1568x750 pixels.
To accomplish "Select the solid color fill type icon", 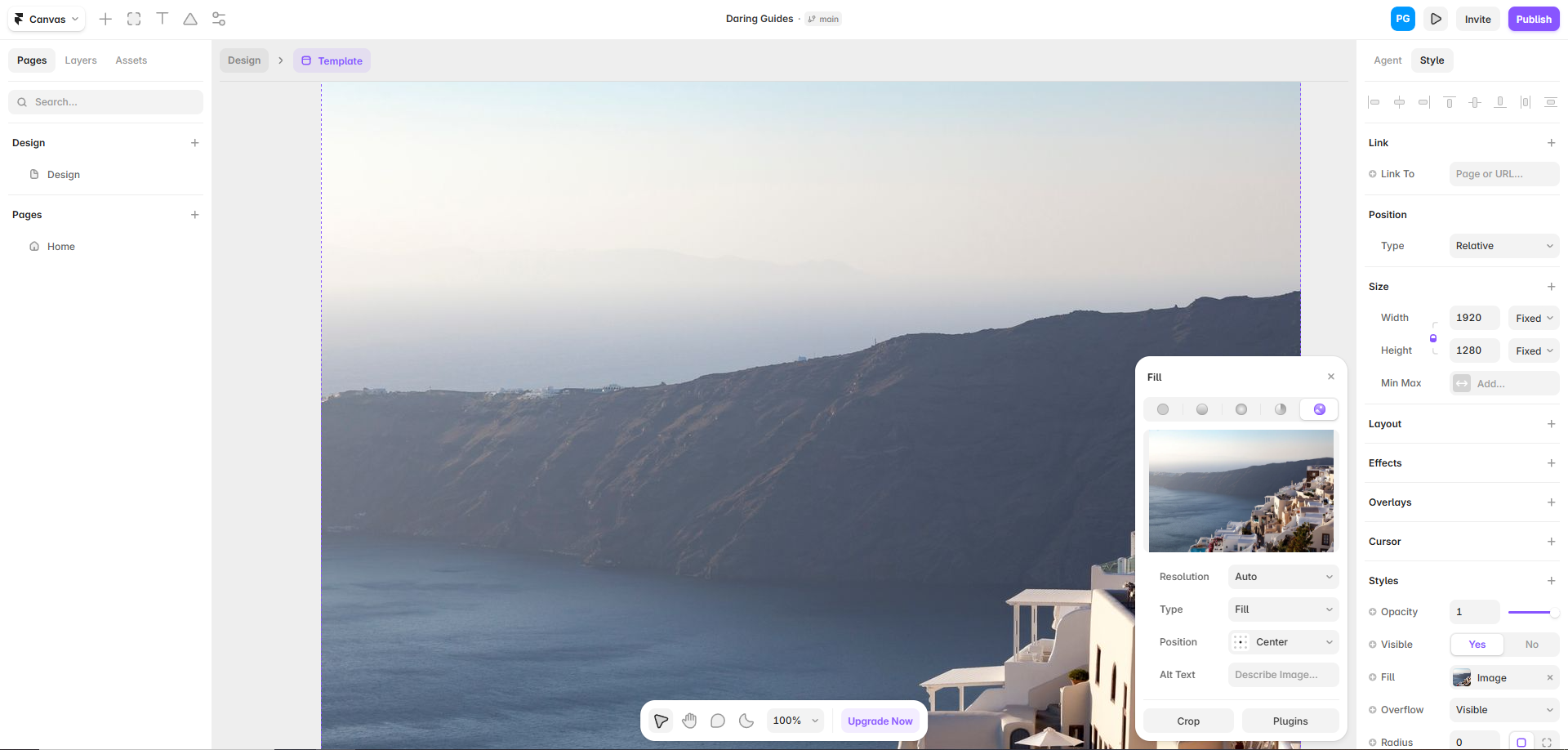I will click(x=1163, y=409).
